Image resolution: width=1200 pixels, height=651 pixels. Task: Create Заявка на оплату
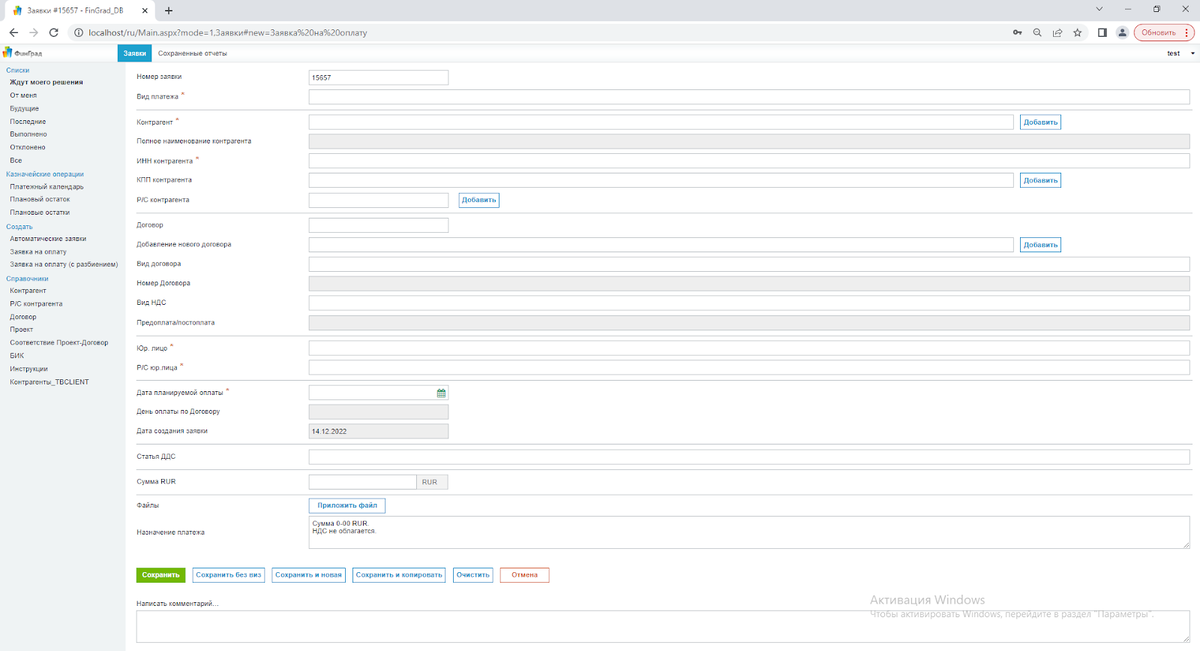pos(38,252)
